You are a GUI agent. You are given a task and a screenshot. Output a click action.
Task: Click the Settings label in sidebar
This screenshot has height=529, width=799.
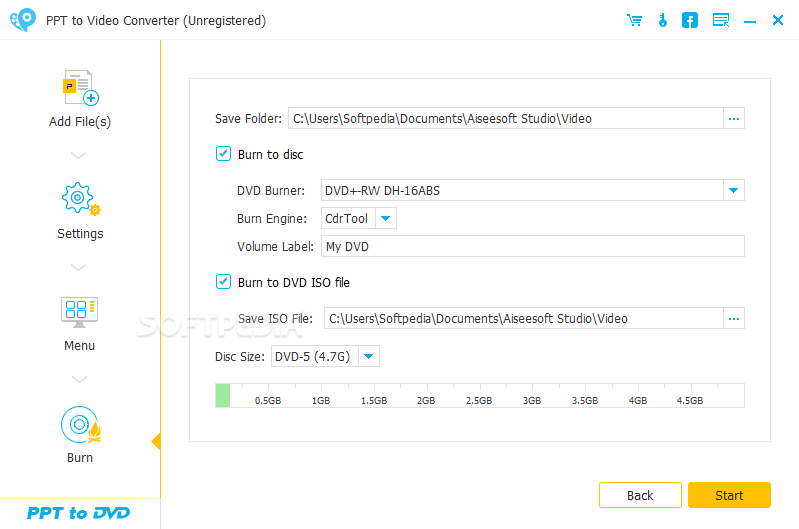(80, 233)
